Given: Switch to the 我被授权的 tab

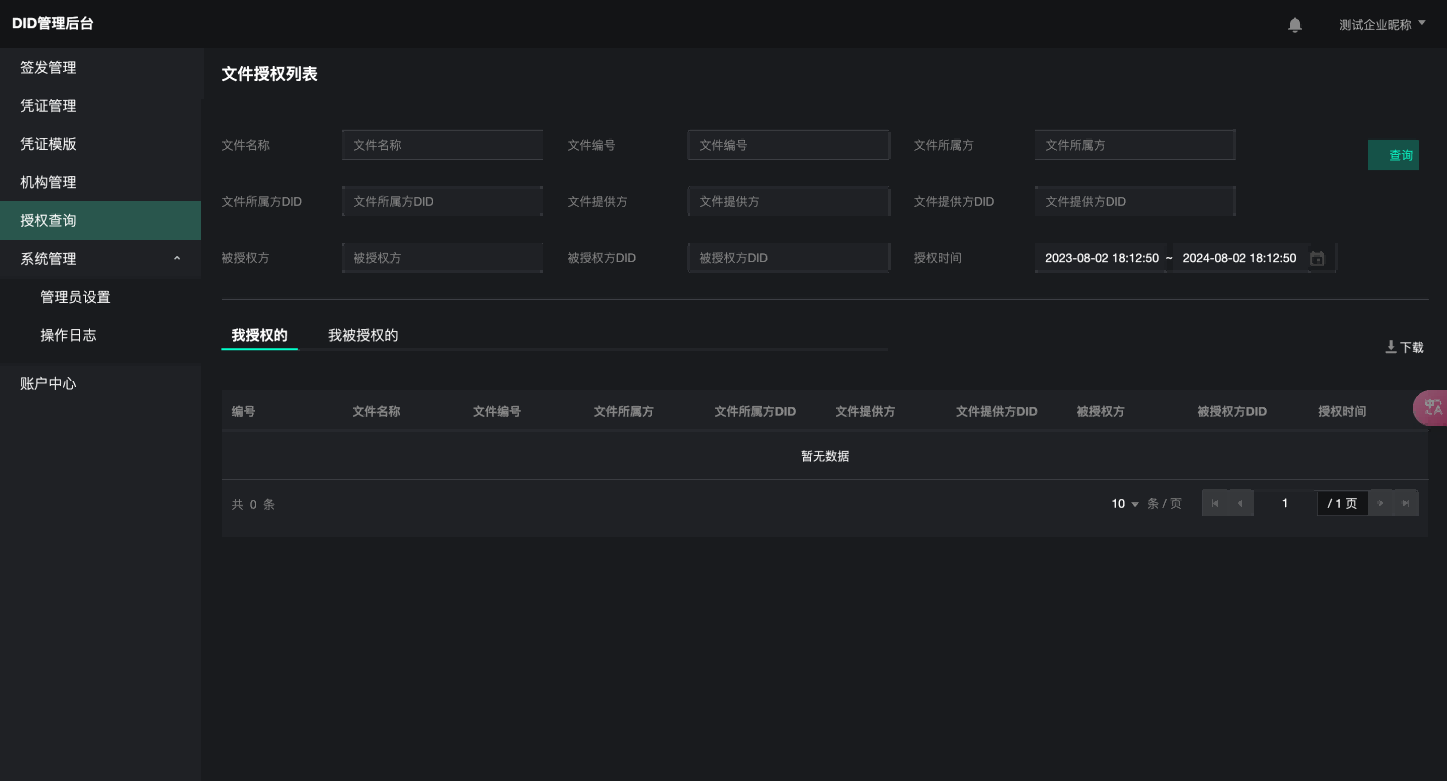Looking at the screenshot, I should pyautogui.click(x=363, y=336).
